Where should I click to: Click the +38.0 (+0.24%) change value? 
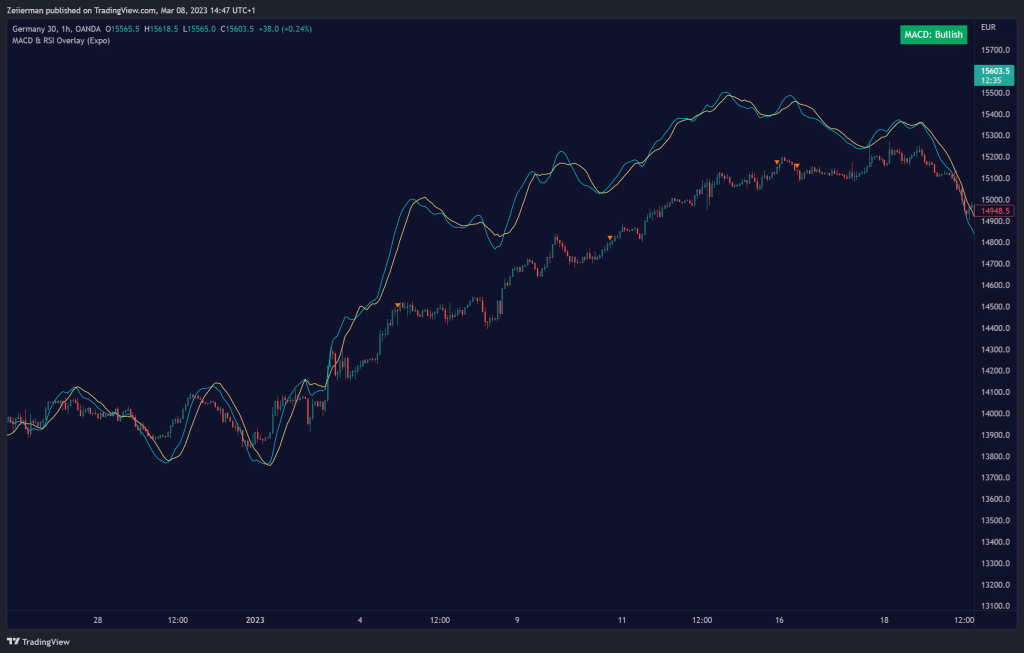point(285,29)
